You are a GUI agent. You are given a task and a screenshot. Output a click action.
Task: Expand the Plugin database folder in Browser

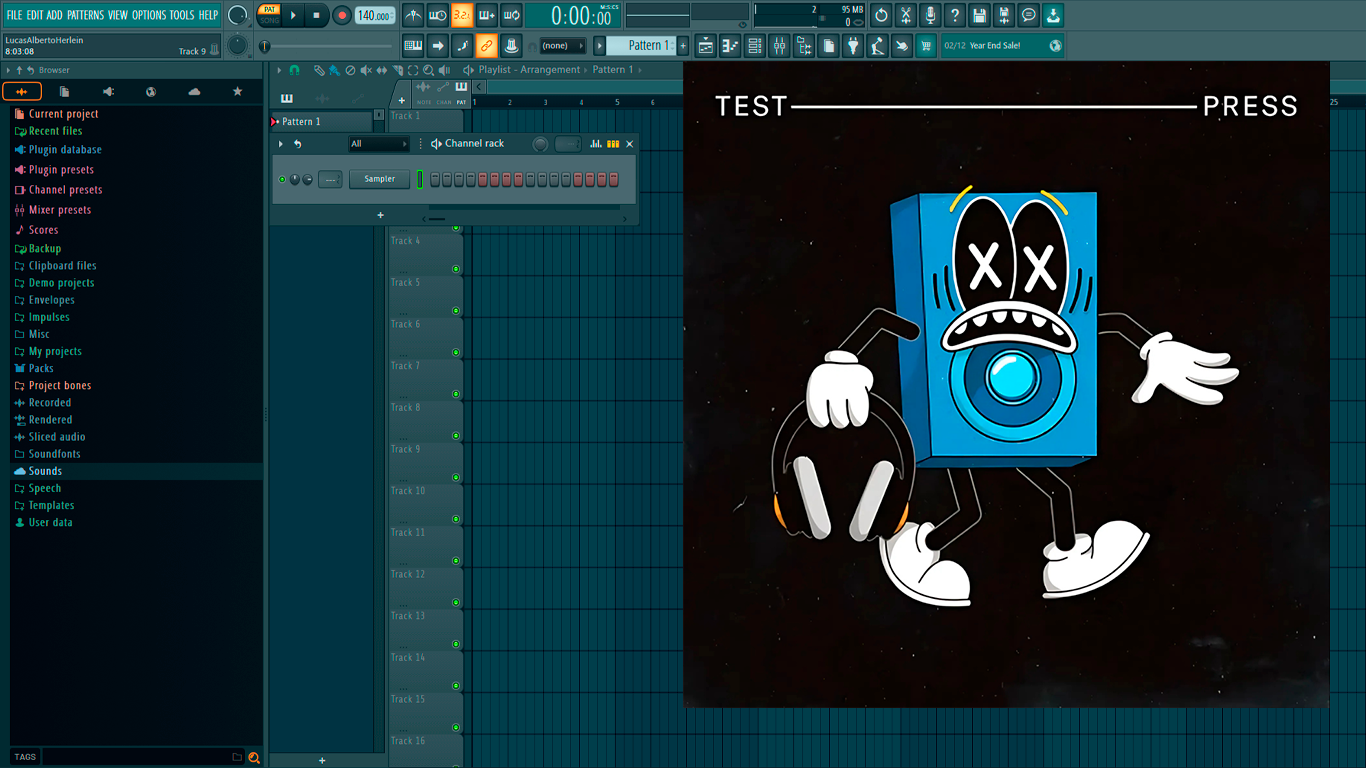(65, 150)
